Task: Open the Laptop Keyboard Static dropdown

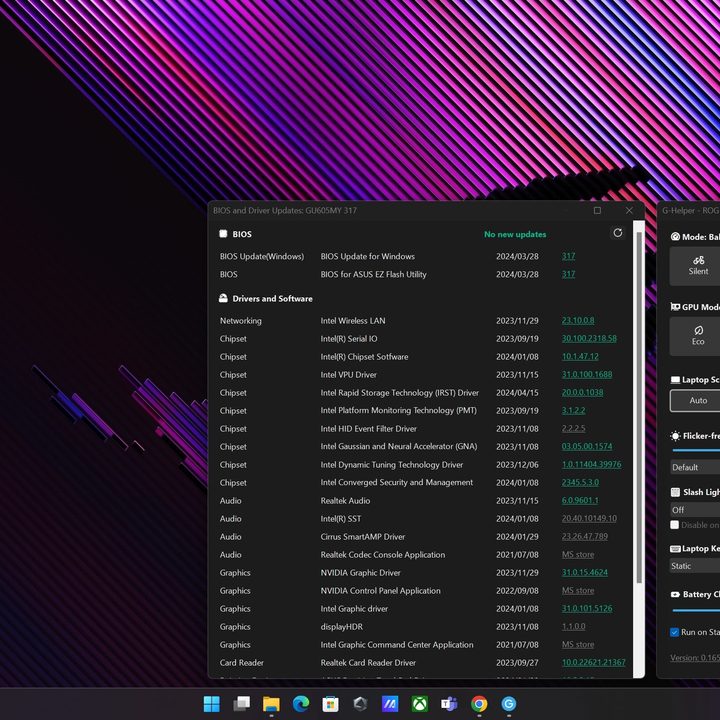Action: point(695,566)
